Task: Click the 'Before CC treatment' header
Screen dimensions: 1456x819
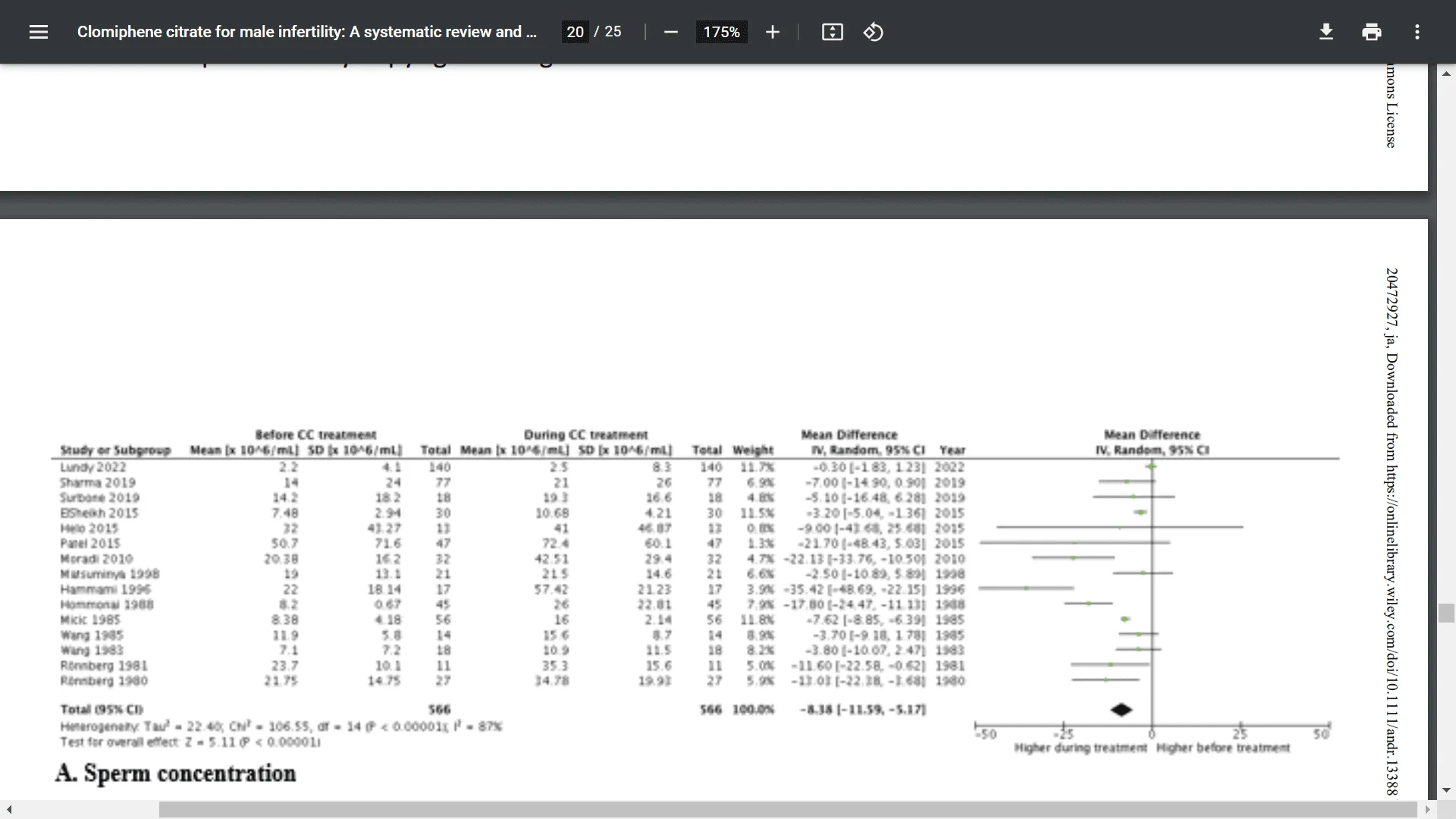Action: click(315, 435)
